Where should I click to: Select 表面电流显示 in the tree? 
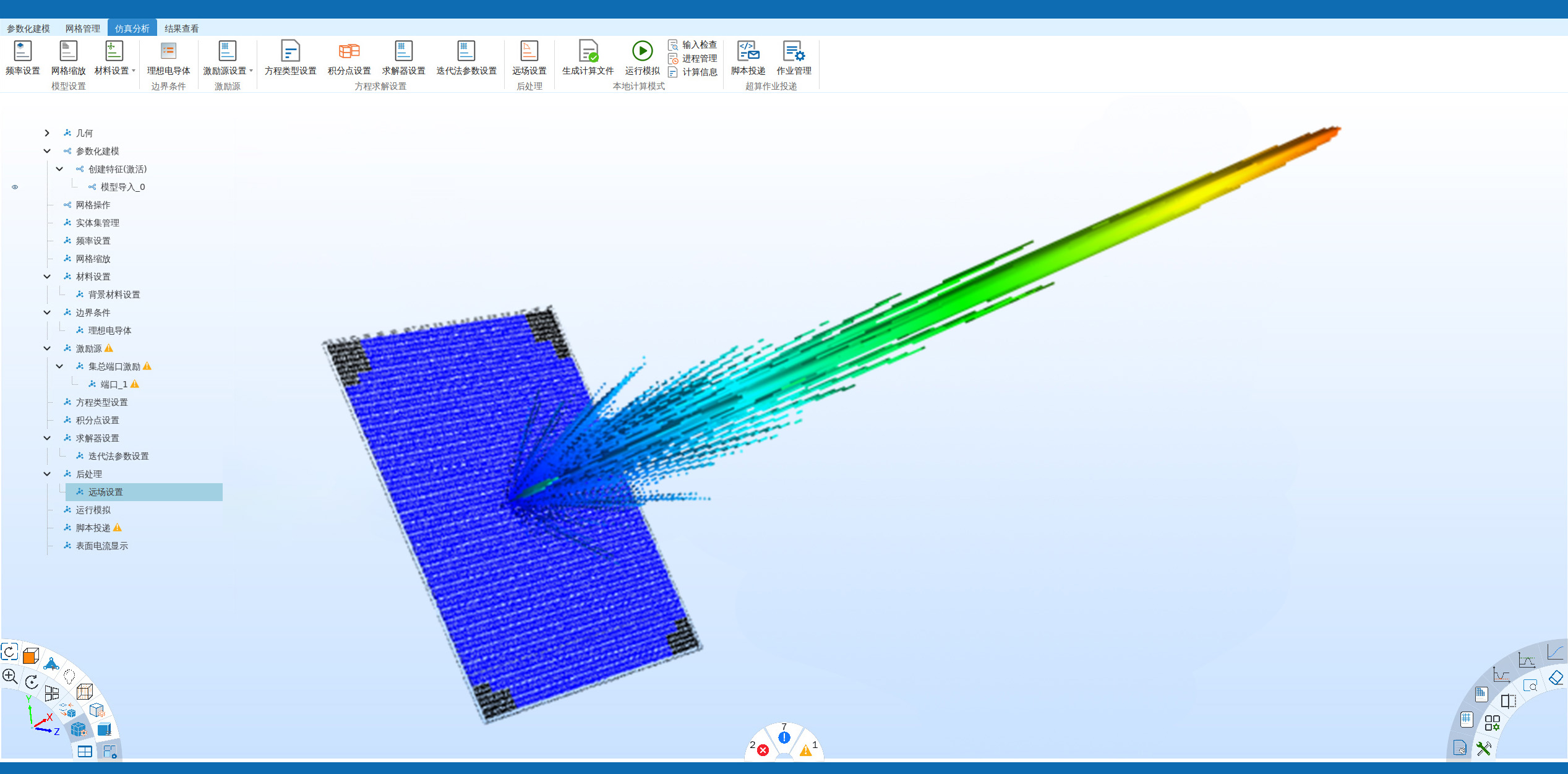coord(101,546)
